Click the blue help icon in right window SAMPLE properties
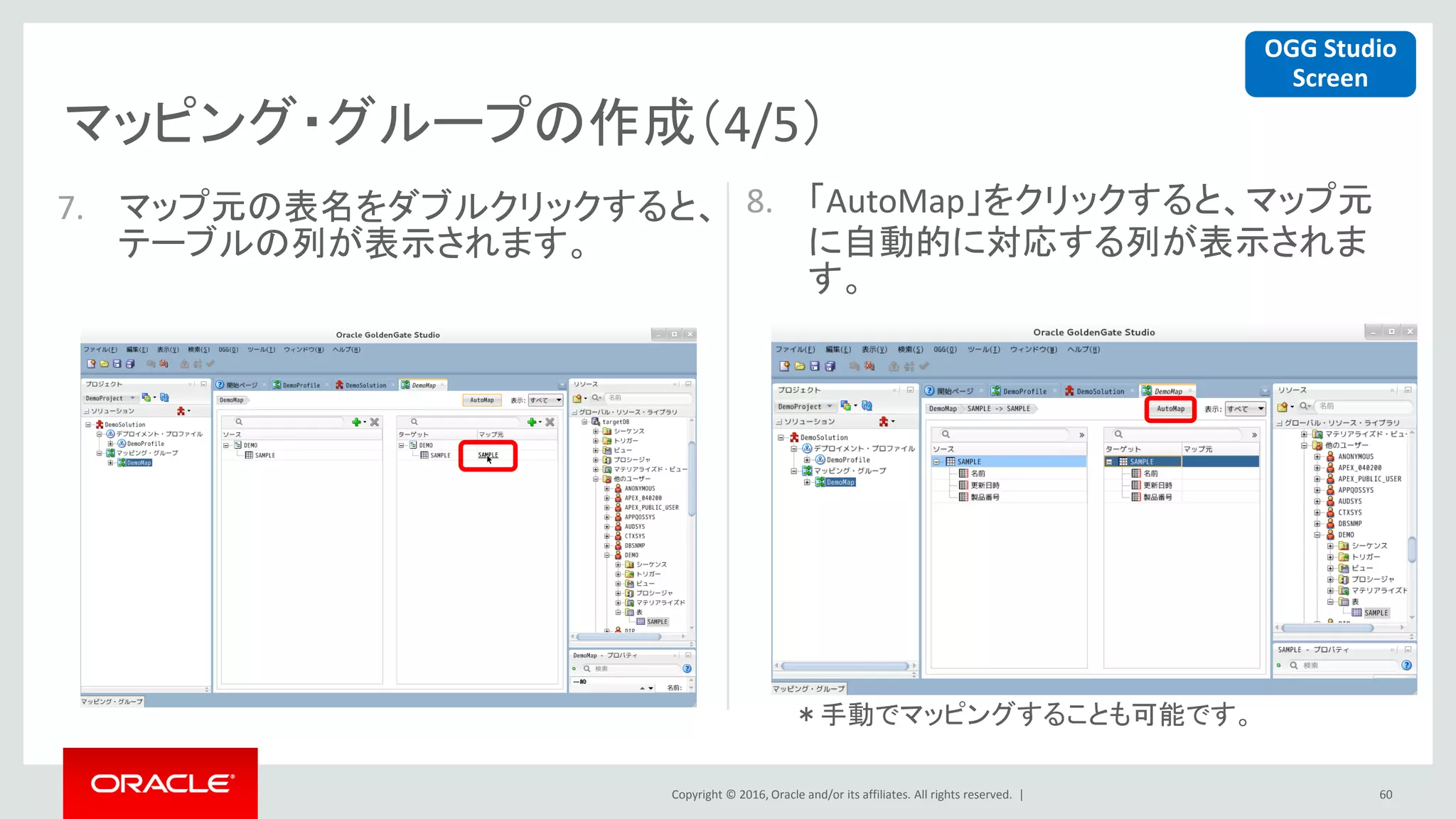The height and width of the screenshot is (819, 1456). (1406, 665)
